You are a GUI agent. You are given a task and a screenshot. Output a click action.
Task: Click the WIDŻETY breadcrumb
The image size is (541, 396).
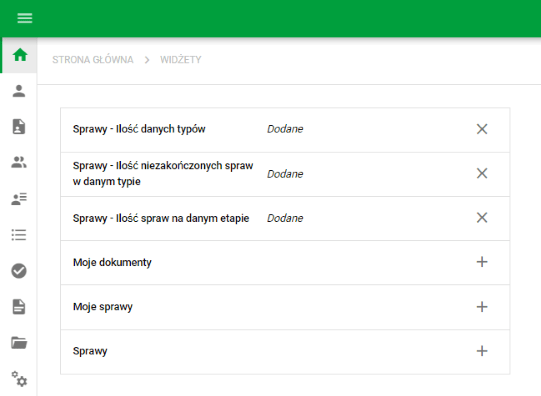(x=180, y=60)
